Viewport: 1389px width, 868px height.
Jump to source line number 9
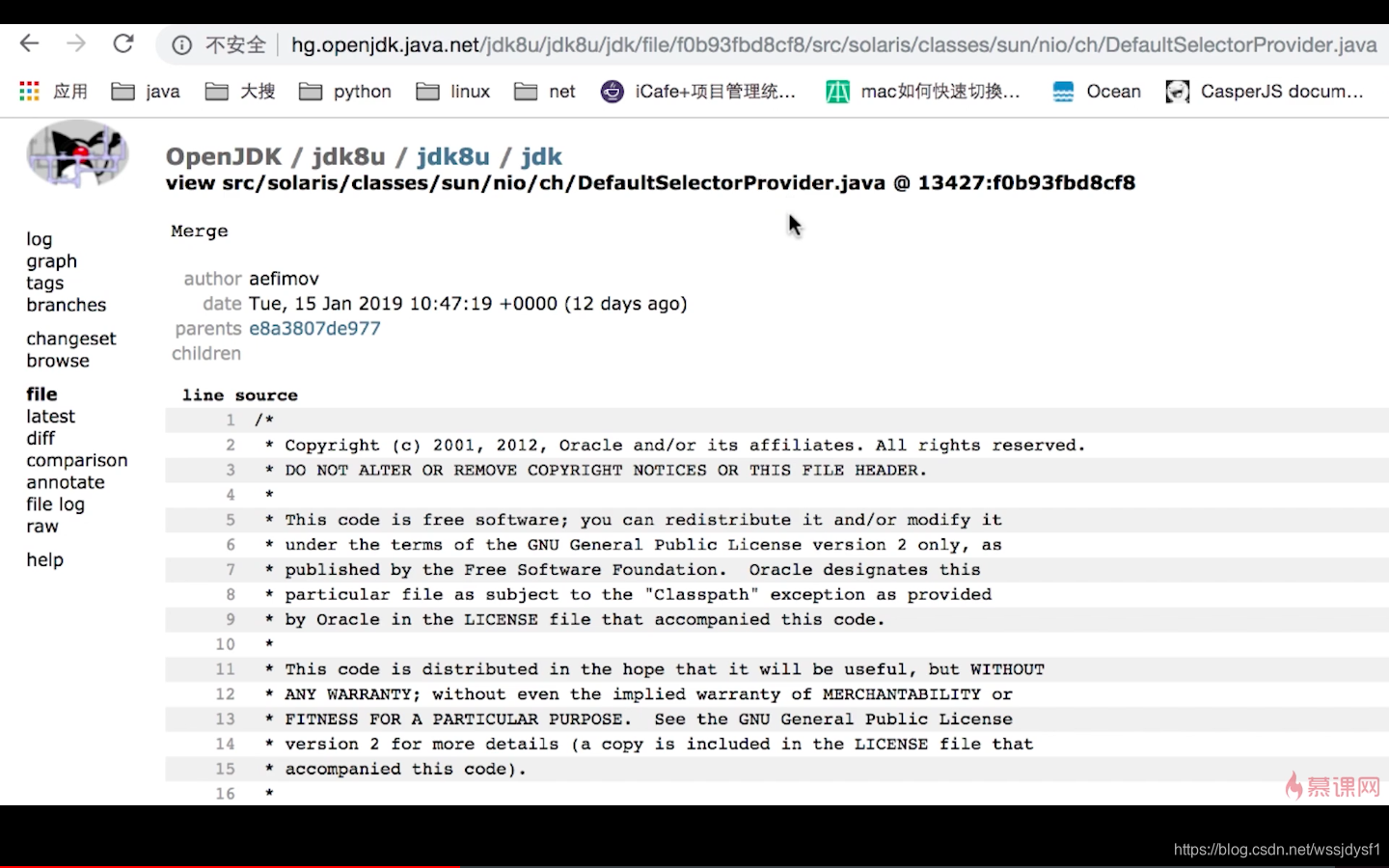coord(231,619)
